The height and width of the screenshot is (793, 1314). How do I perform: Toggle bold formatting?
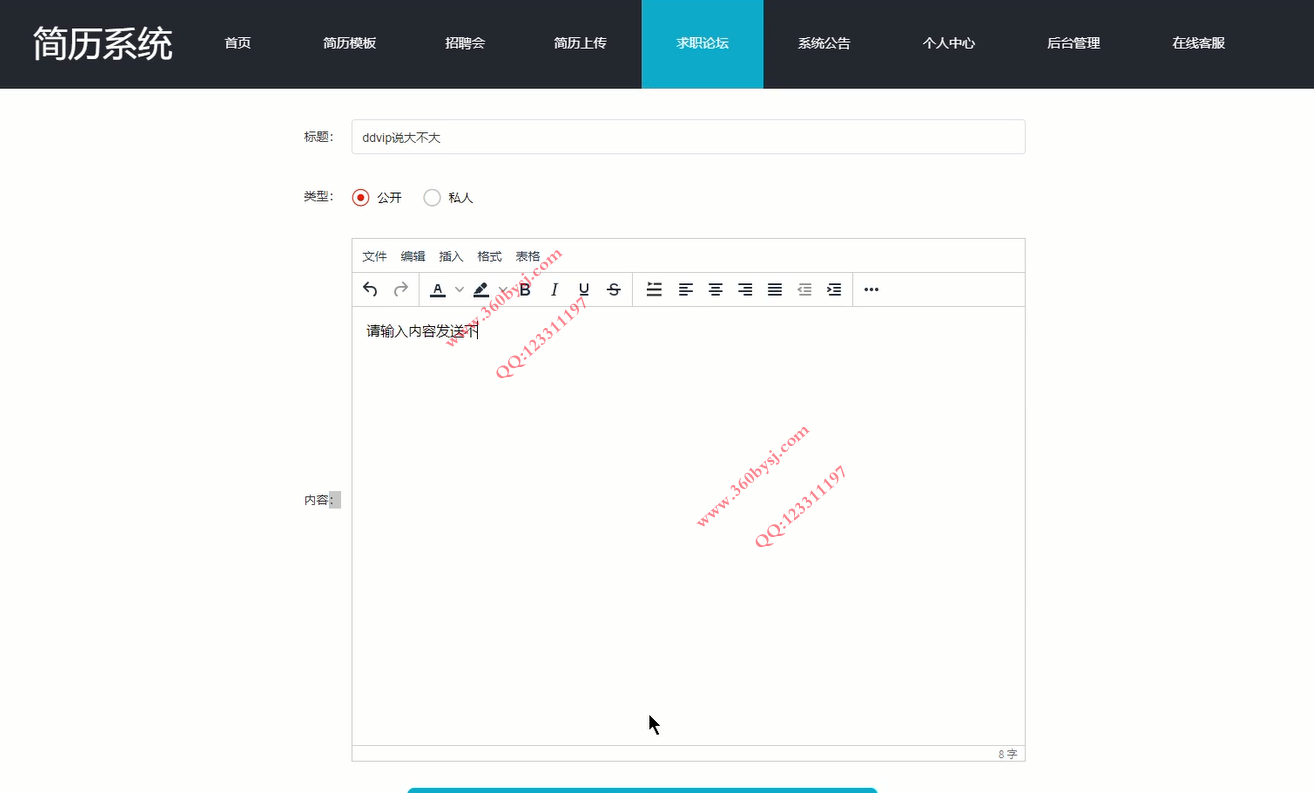(525, 289)
